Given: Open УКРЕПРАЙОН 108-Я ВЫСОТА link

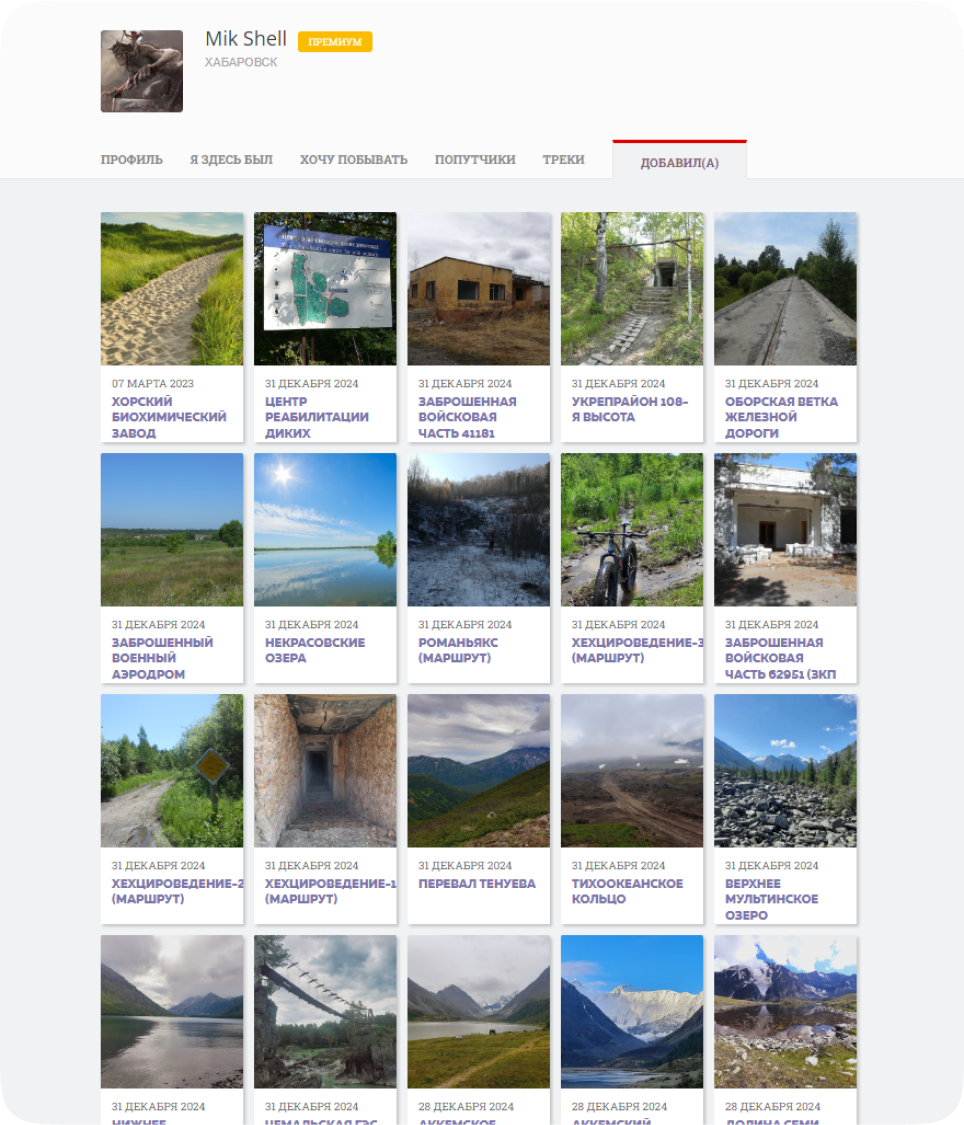Looking at the screenshot, I should point(629,409).
